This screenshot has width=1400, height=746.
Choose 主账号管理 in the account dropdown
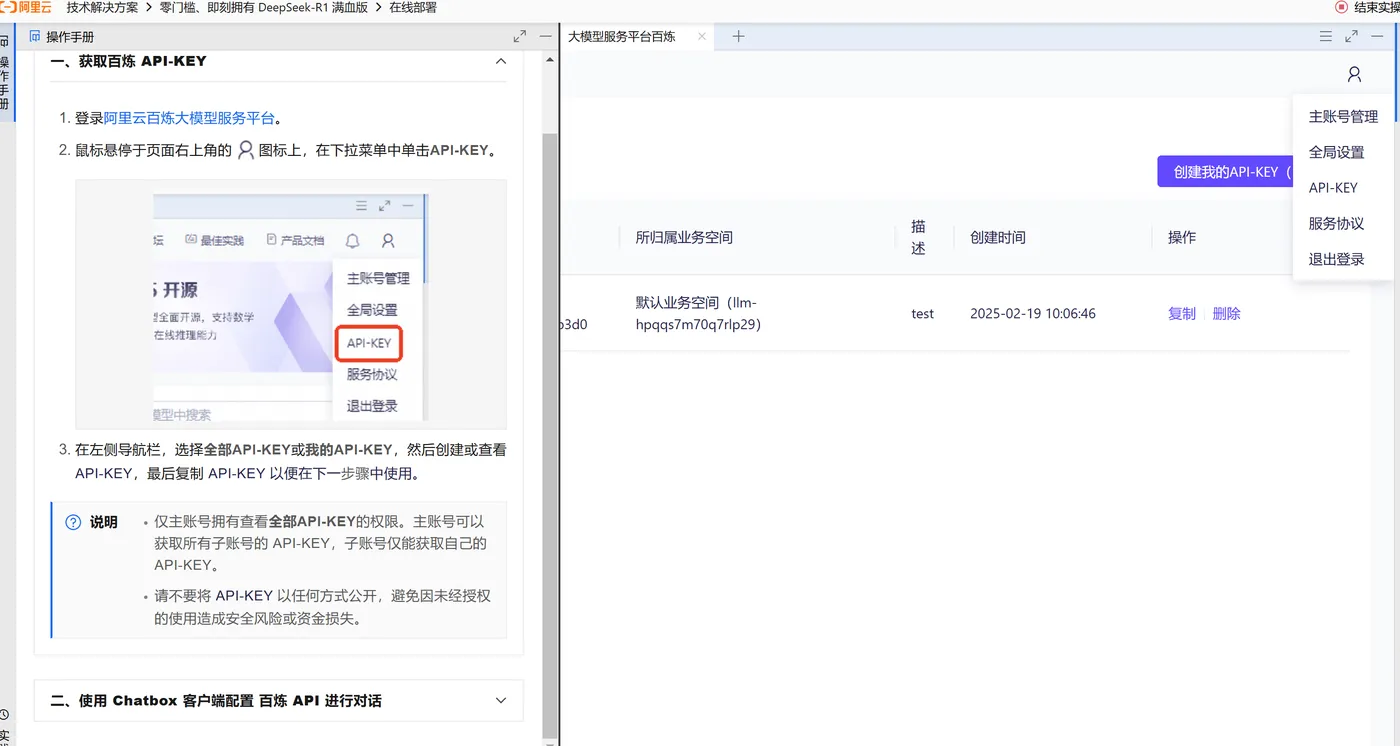point(1343,117)
